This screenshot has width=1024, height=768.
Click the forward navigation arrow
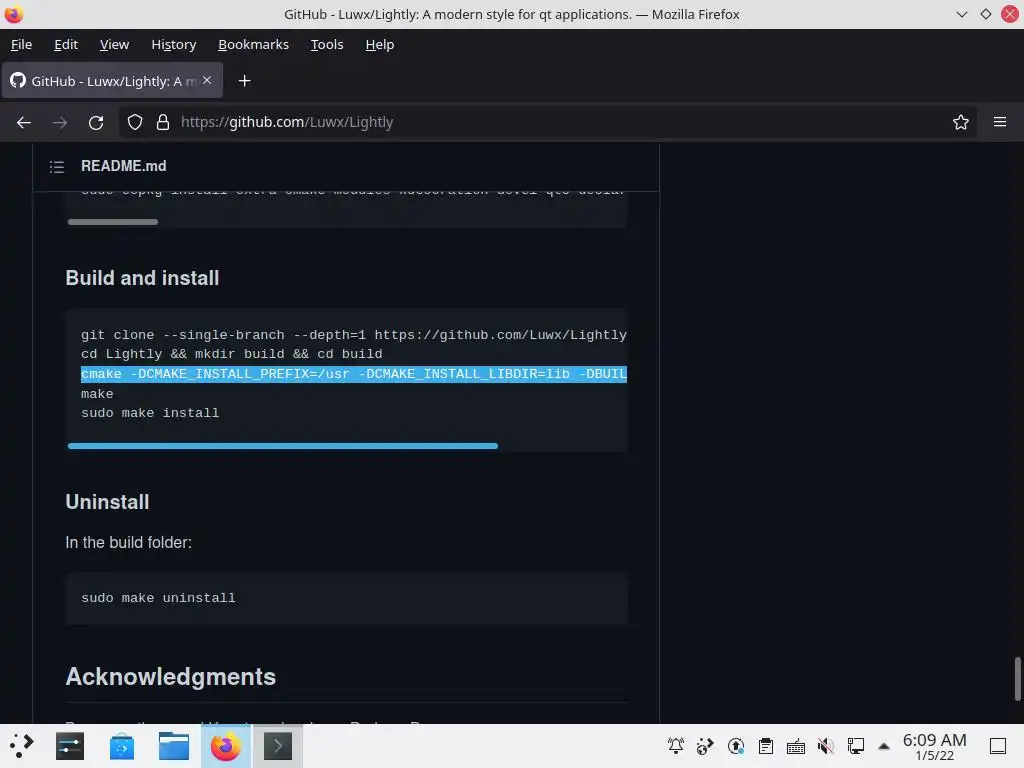[59, 122]
